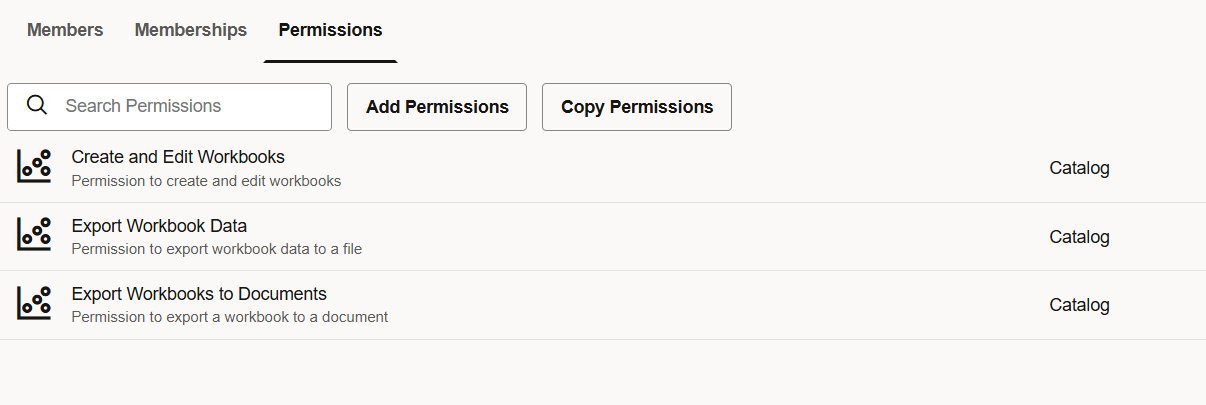Viewport: 1206px width, 405px height.
Task: Click the description about exporting workbook data to a file
Action: [x=216, y=249]
